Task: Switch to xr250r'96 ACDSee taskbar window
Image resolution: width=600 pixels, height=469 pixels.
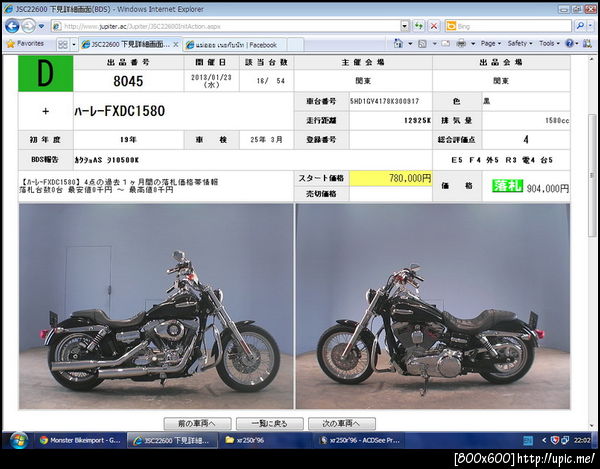Action: coord(360,440)
